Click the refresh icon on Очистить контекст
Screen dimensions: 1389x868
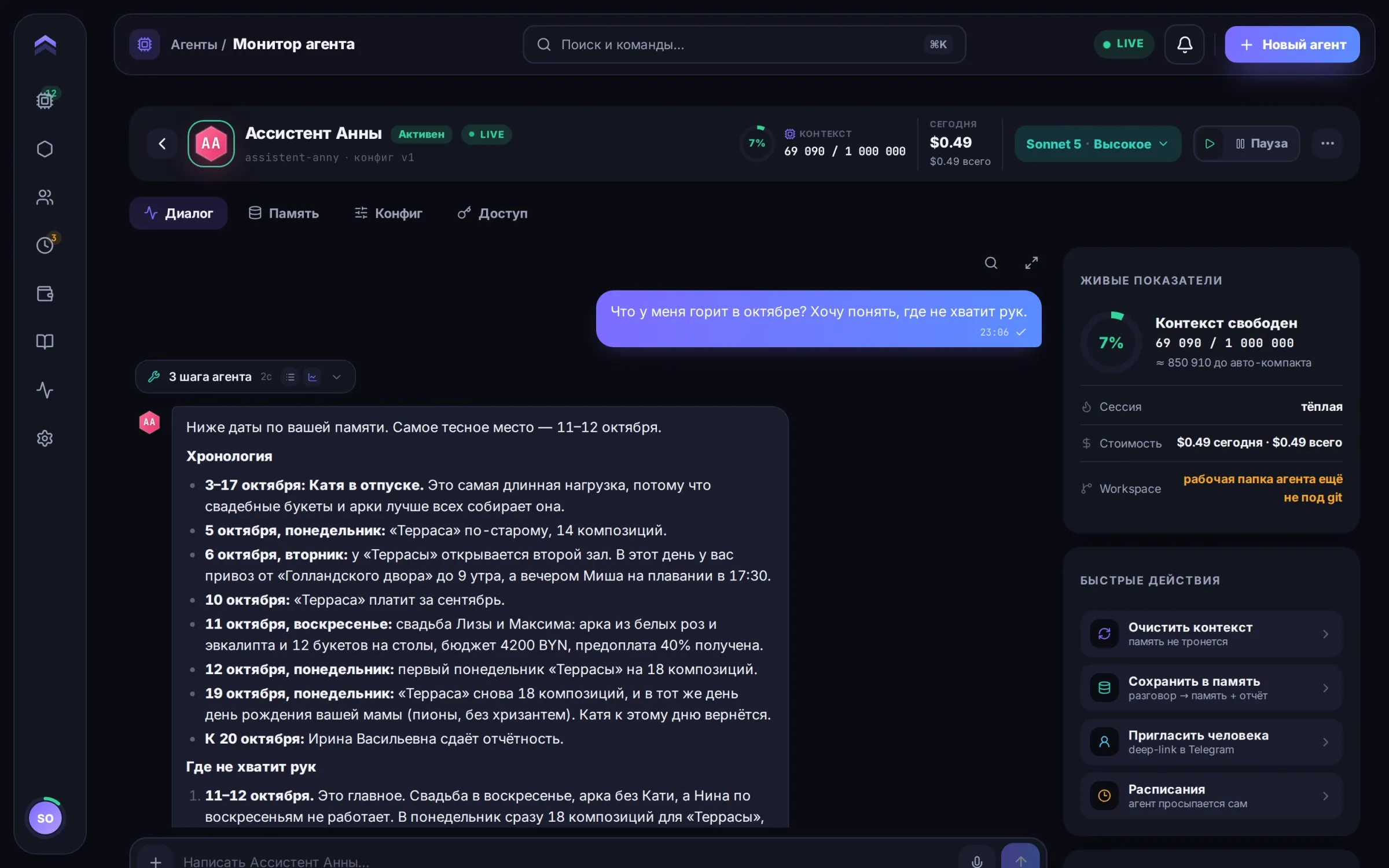click(x=1104, y=634)
